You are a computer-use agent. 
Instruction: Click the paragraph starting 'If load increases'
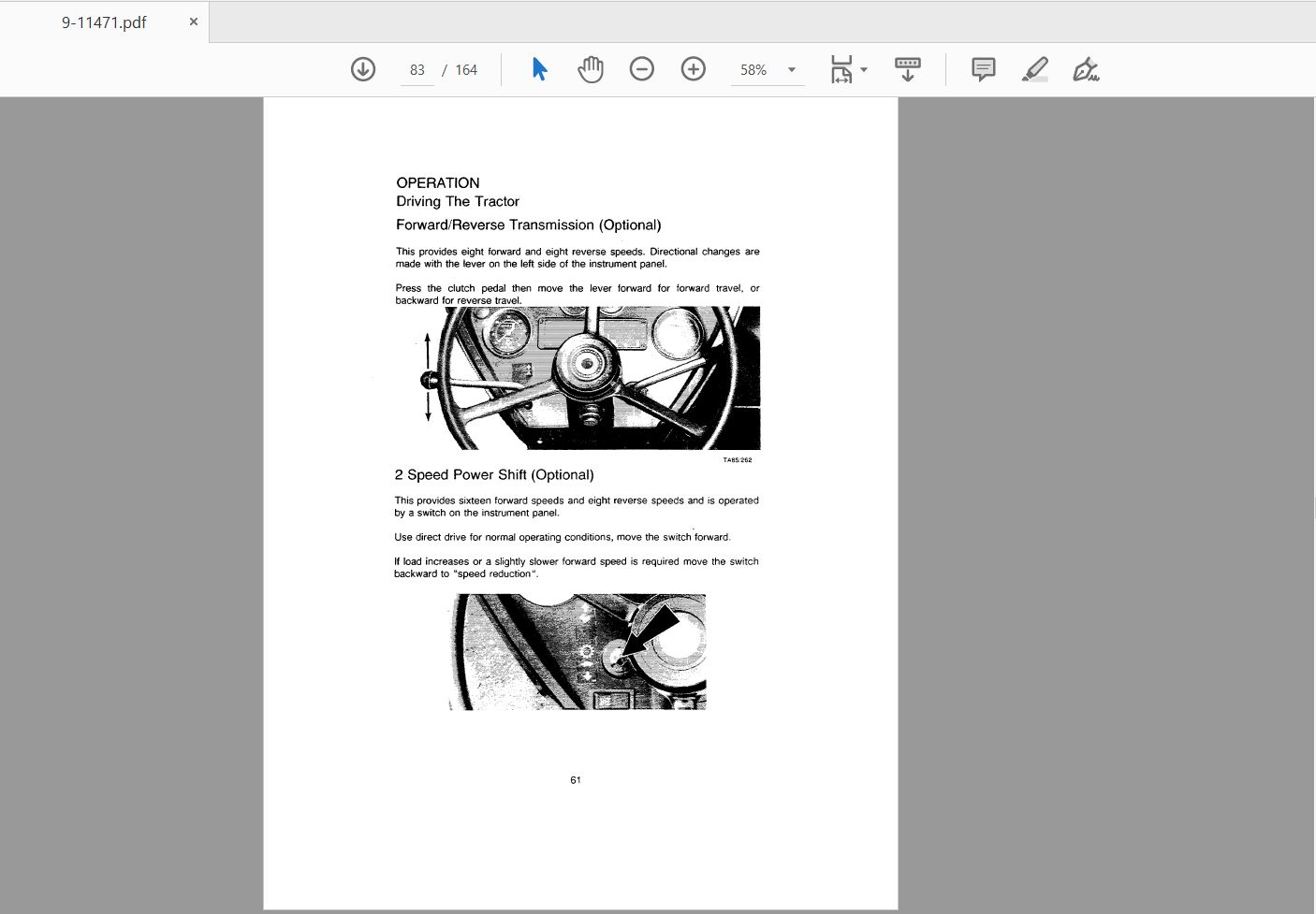tap(577, 568)
